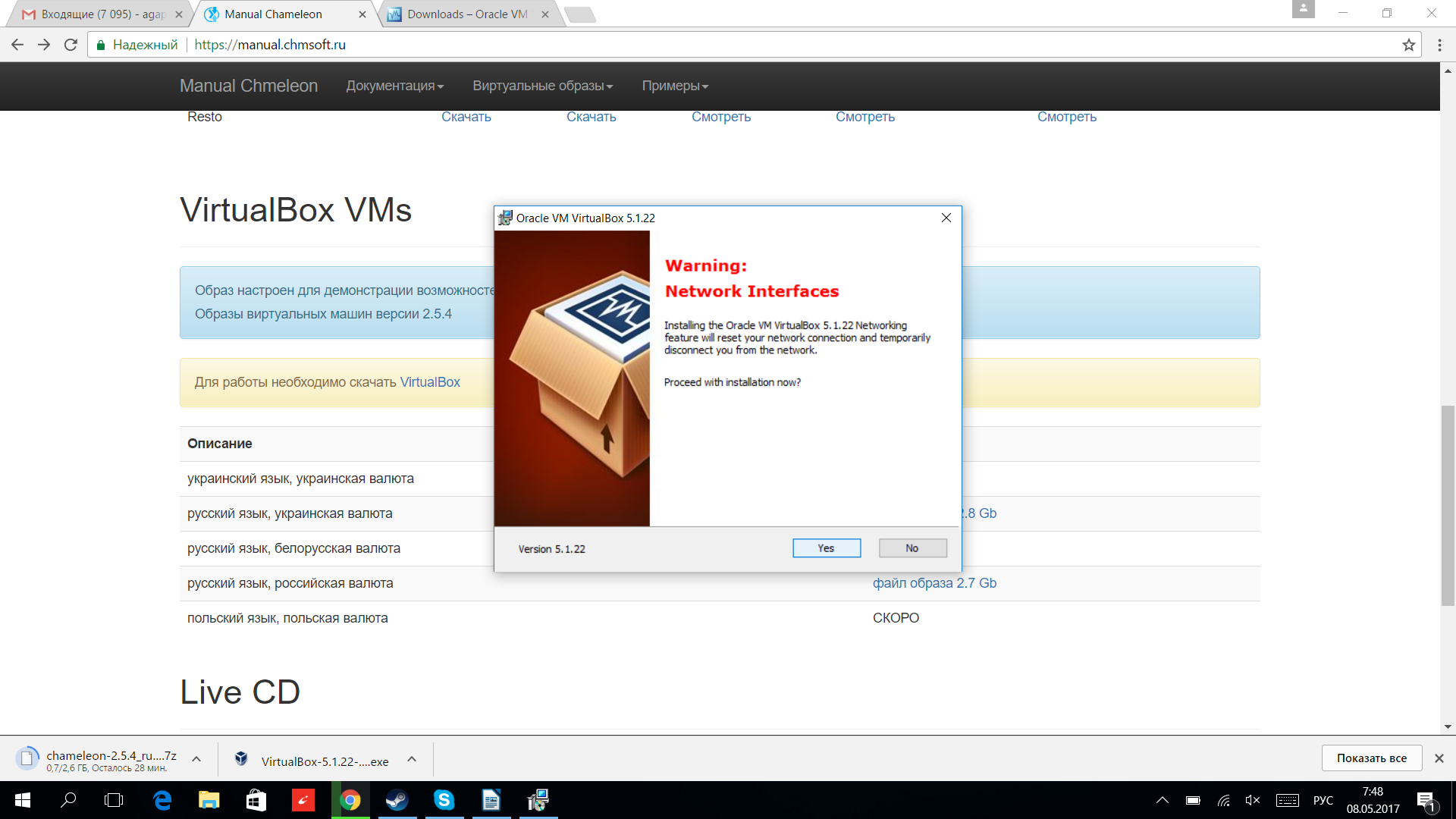Screen dimensions: 1456x819
Task: Toggle the muted volume tray icon
Action: (1253, 800)
